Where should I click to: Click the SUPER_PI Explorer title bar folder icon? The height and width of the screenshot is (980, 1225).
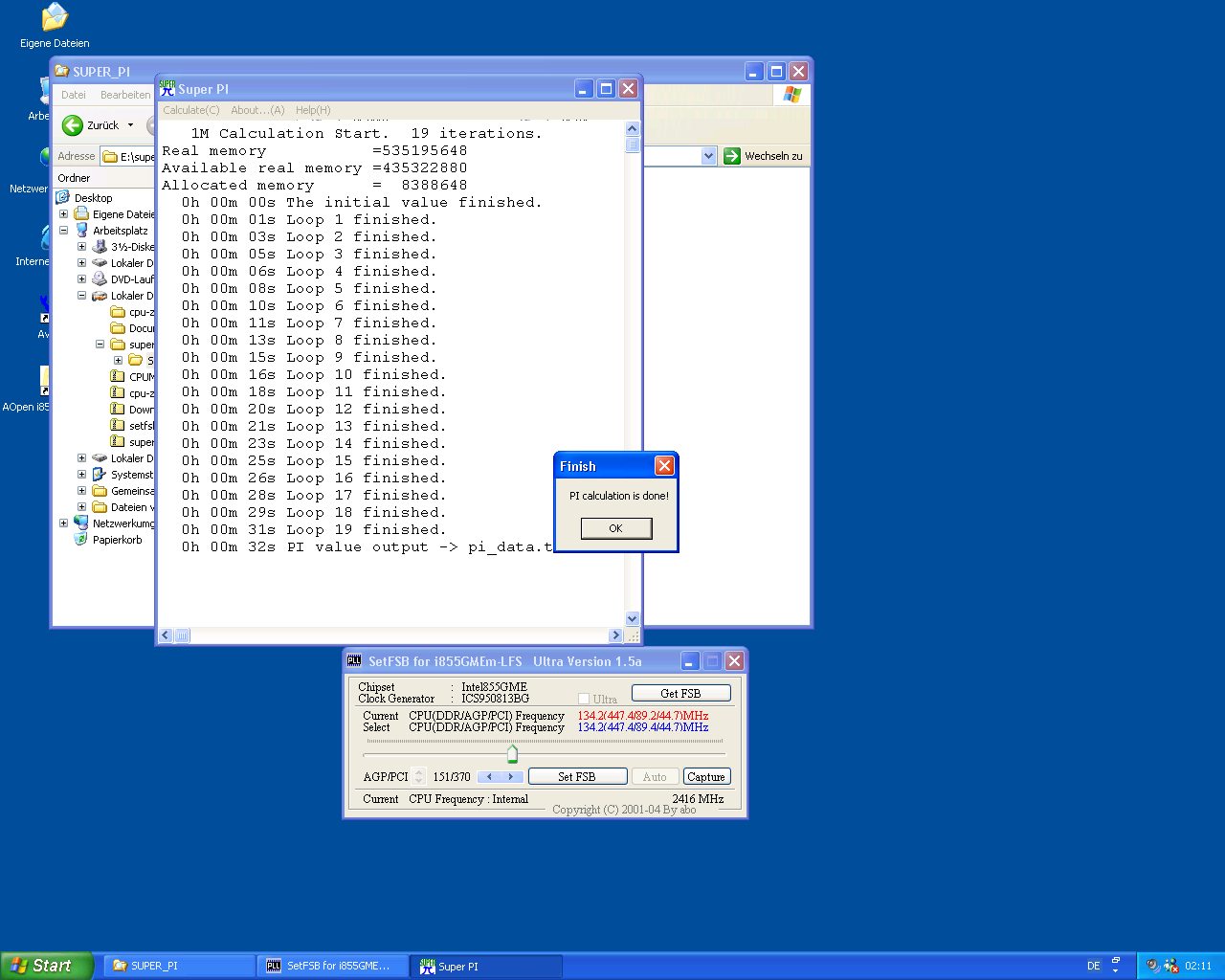tap(62, 71)
